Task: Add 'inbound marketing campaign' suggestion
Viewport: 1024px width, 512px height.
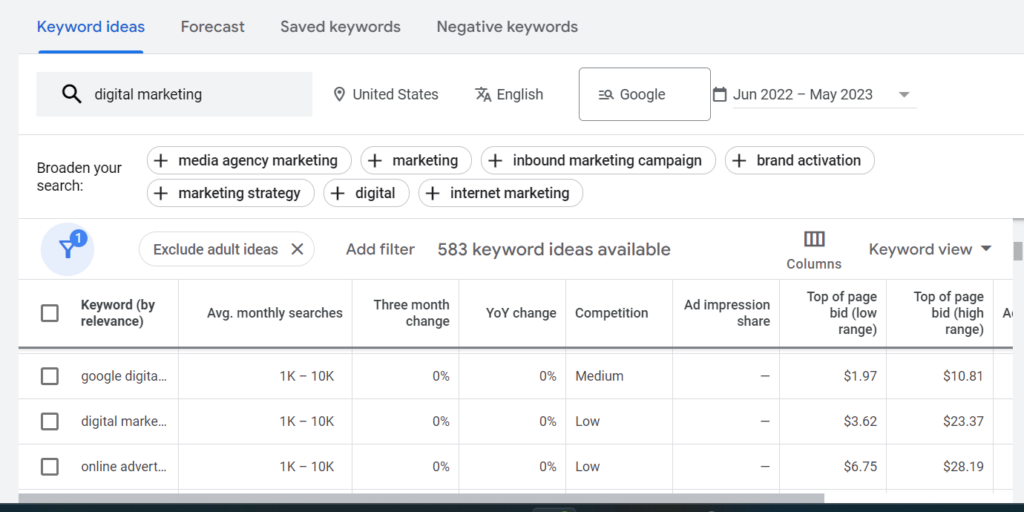Action: pyautogui.click(x=598, y=161)
